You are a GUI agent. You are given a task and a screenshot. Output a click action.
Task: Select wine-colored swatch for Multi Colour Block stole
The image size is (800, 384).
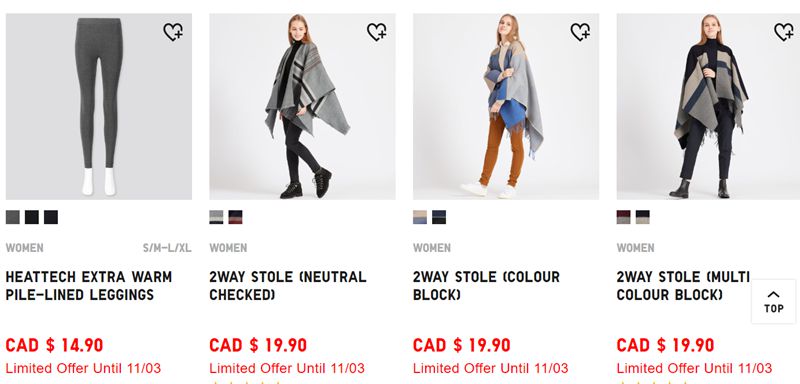pos(623,217)
